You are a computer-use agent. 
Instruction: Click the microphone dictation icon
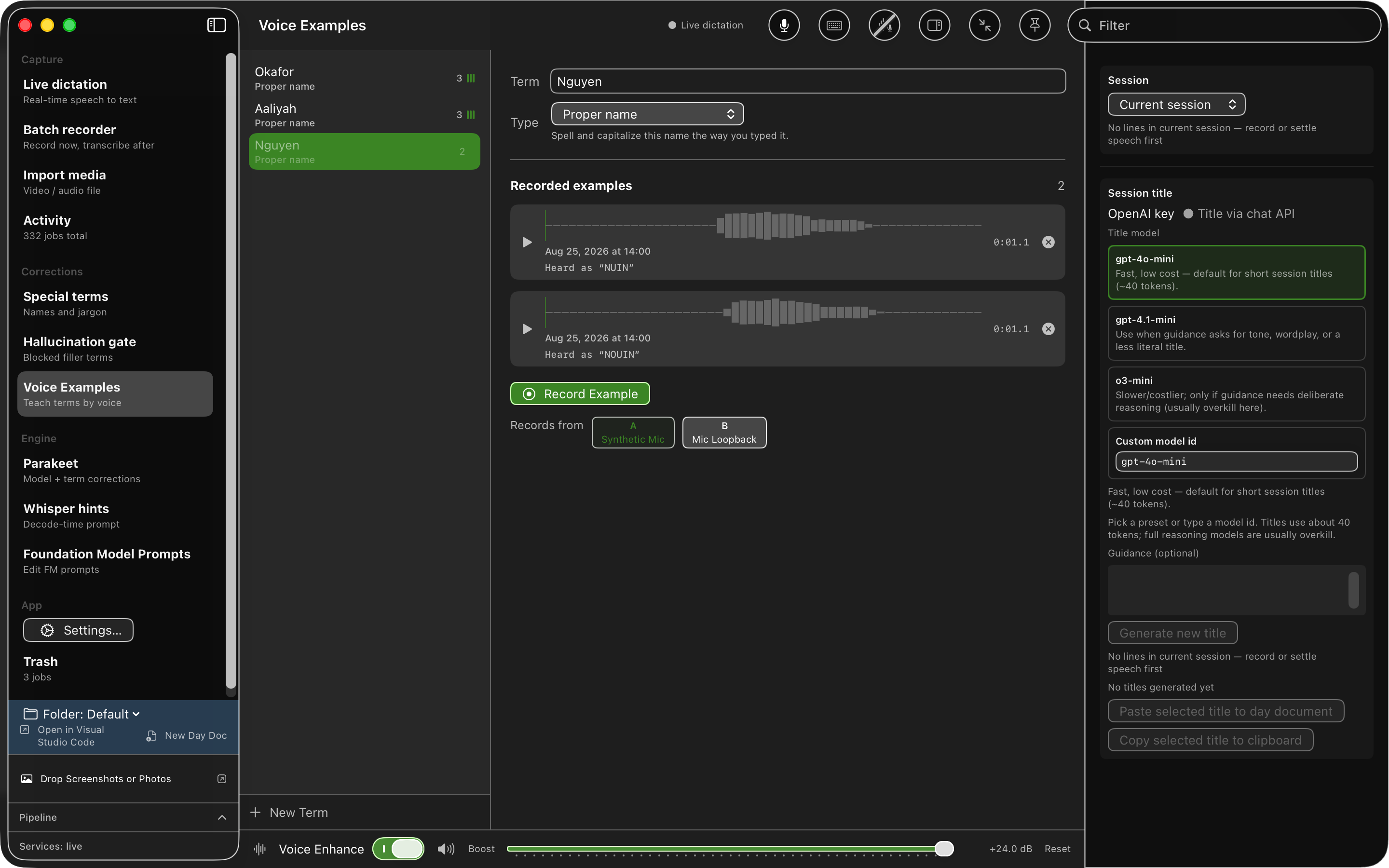pos(784,25)
